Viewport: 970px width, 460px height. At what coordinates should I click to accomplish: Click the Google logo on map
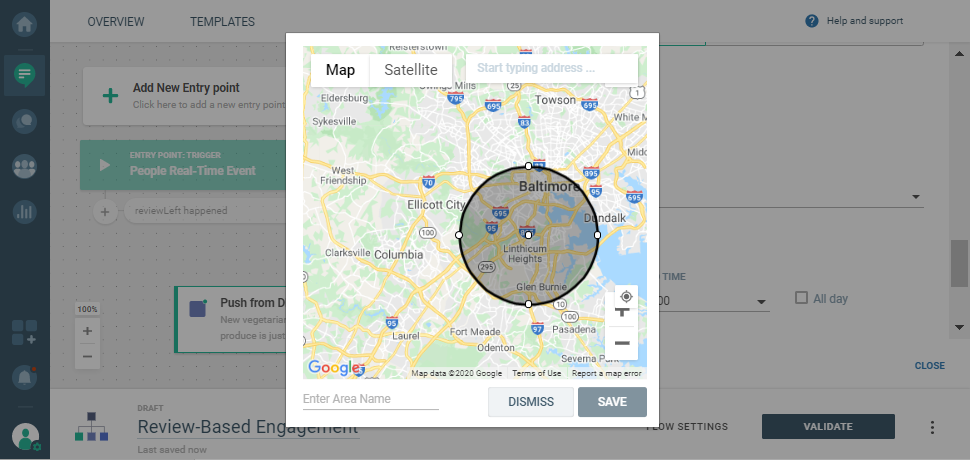(334, 368)
